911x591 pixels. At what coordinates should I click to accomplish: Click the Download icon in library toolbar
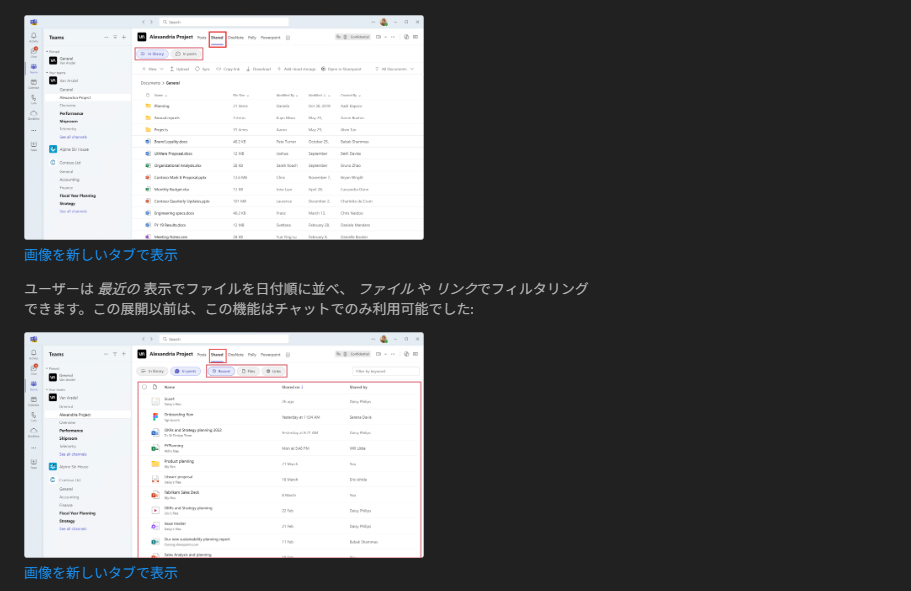(248, 69)
